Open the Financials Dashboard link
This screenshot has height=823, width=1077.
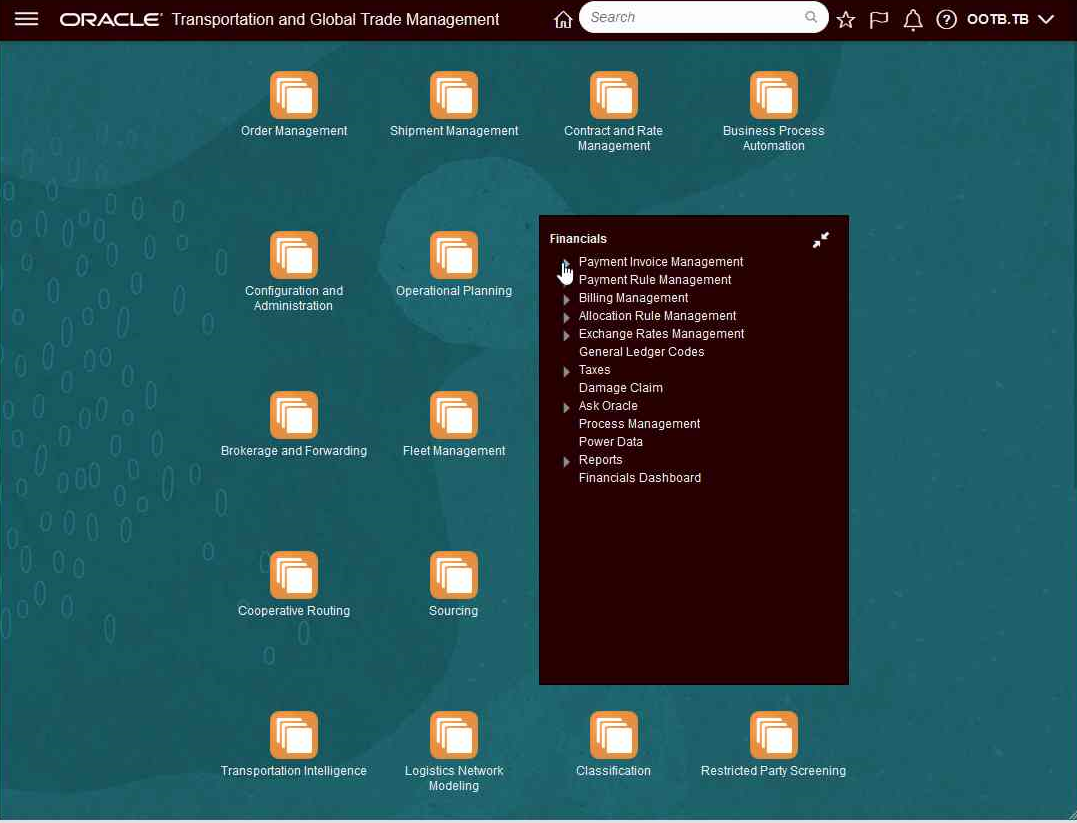click(x=640, y=477)
